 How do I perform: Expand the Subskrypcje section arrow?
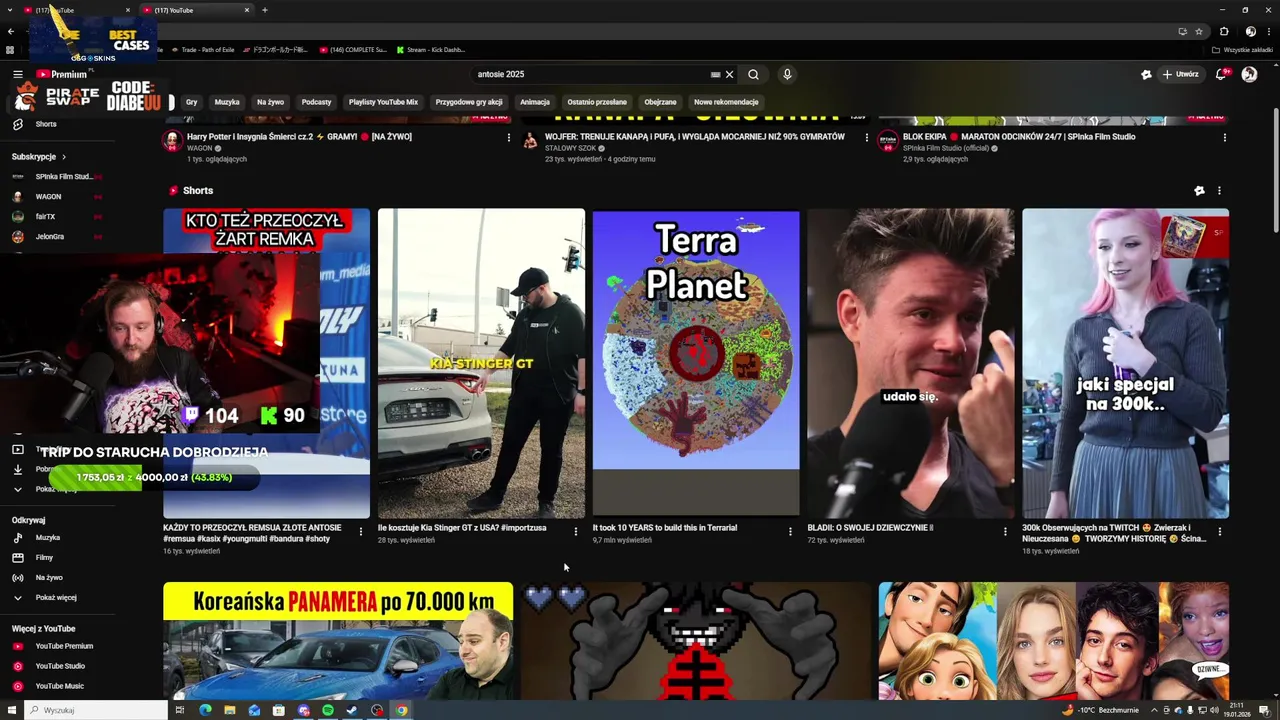[64, 157]
